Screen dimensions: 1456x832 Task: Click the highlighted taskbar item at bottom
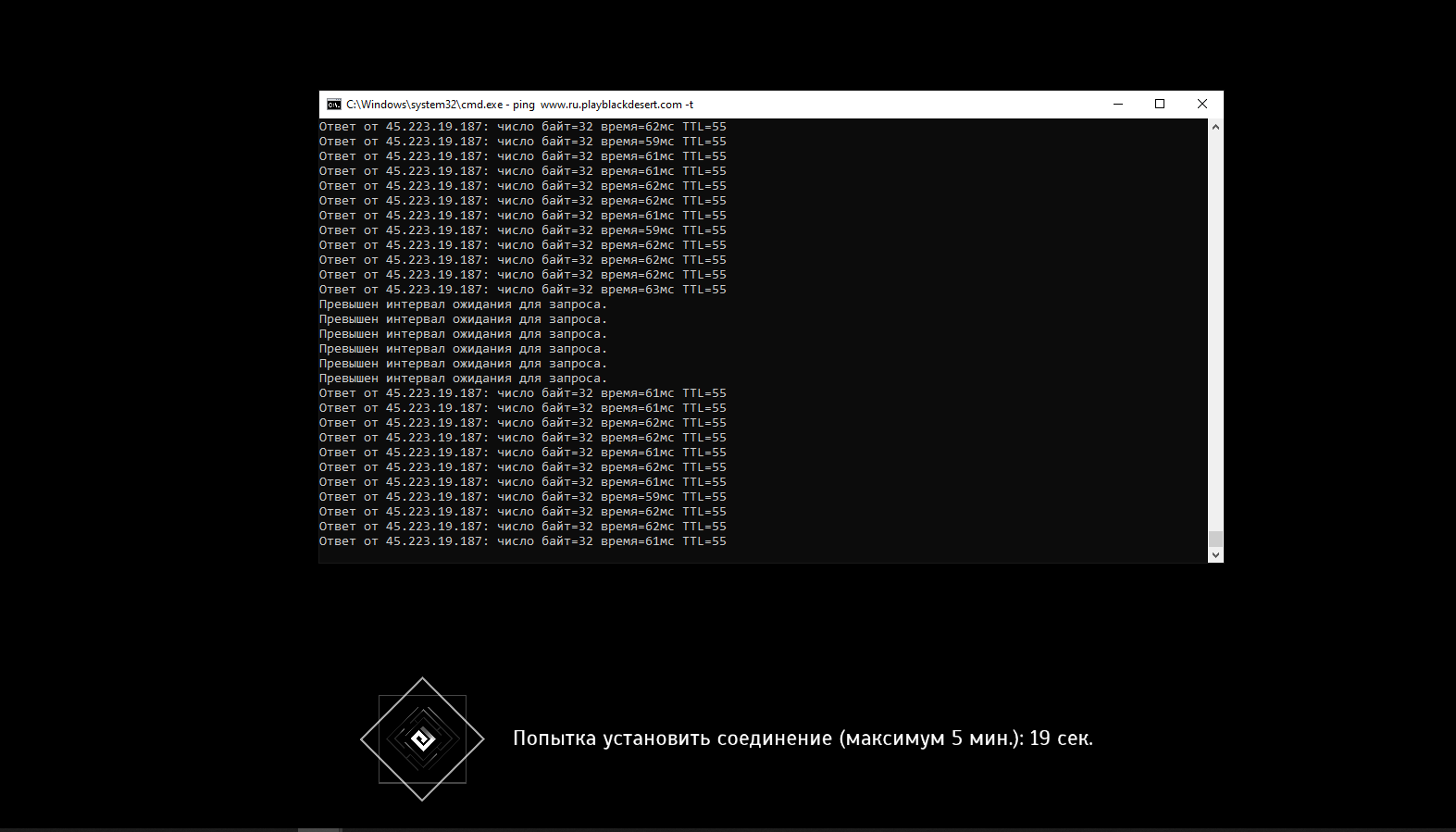click(x=320, y=829)
